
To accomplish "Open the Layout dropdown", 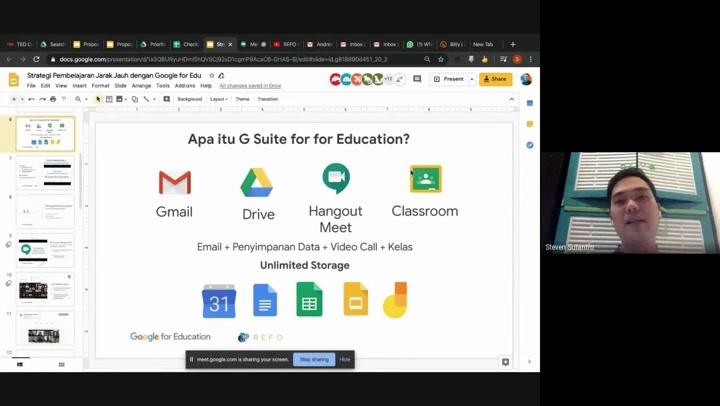I will (x=219, y=99).
